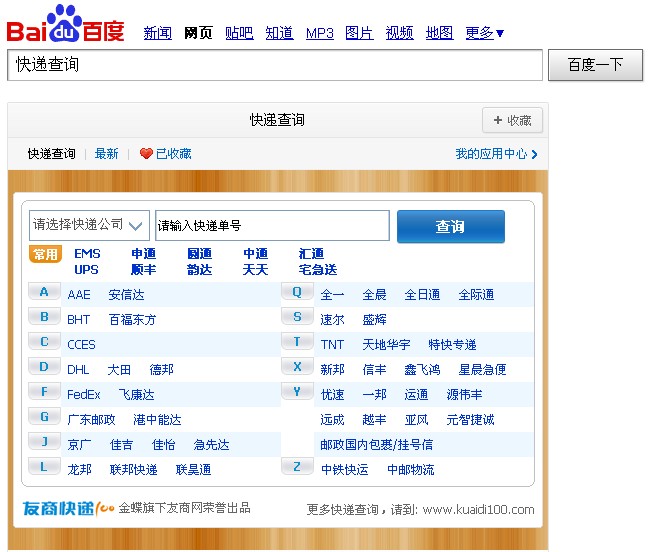Click the 百度一下 search button
Screen dimensions: 649x552
point(595,65)
